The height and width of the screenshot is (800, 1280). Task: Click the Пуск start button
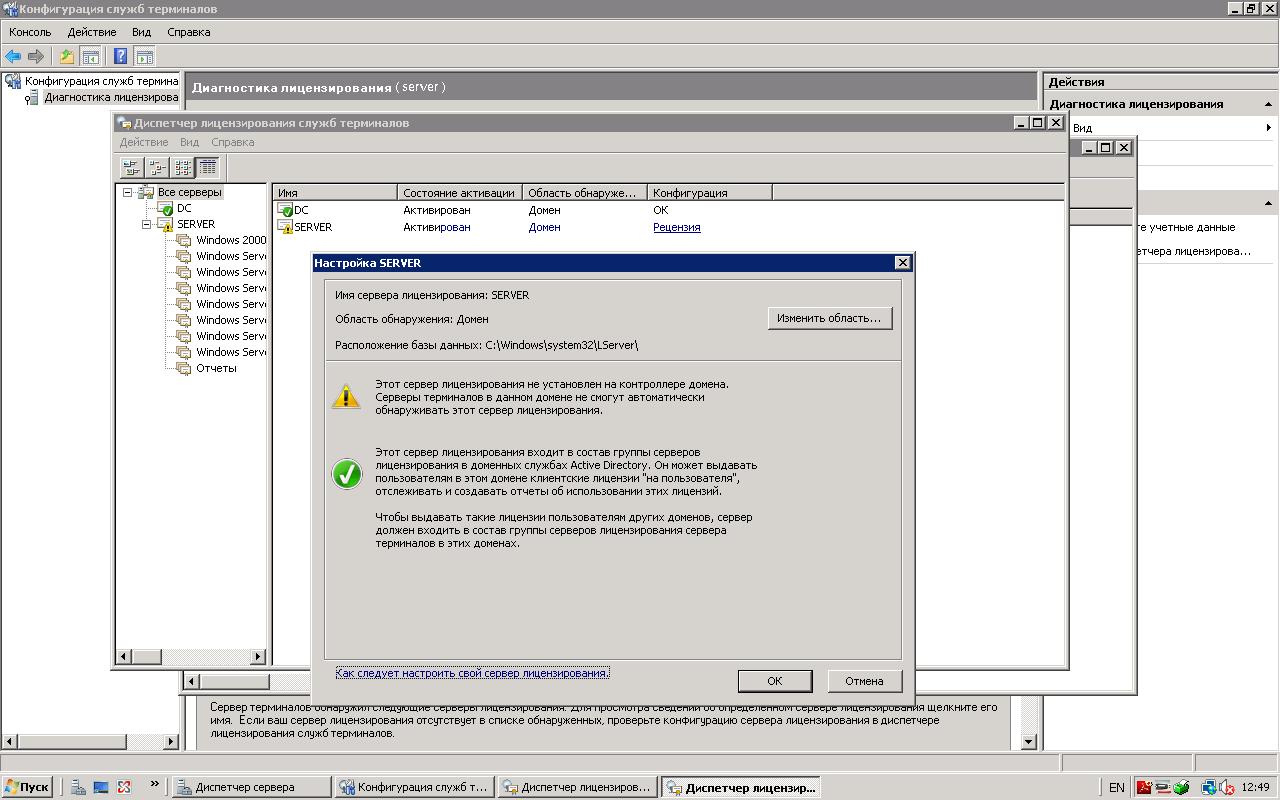pyautogui.click(x=28, y=787)
